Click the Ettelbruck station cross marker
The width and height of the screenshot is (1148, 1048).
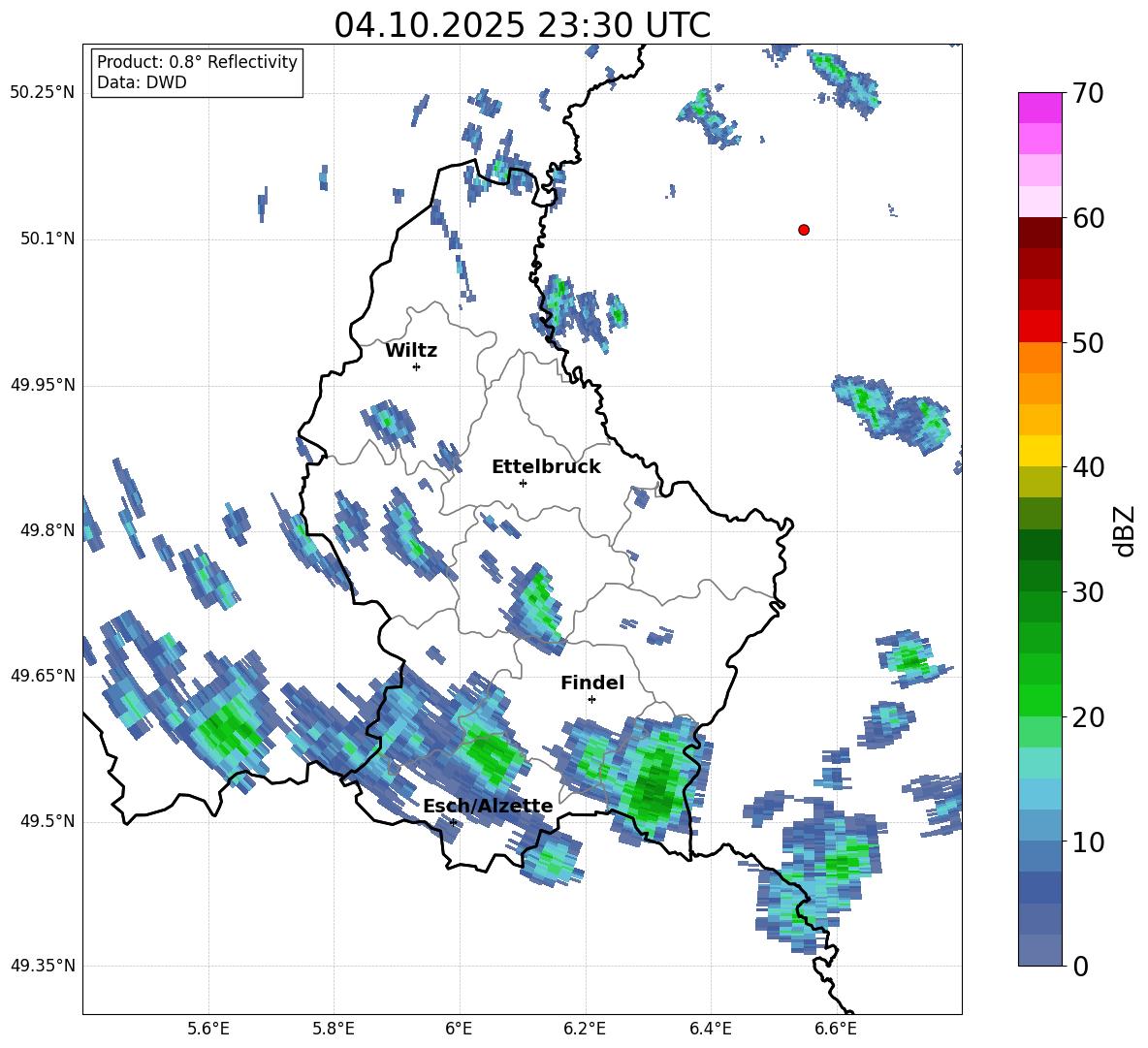(x=523, y=483)
